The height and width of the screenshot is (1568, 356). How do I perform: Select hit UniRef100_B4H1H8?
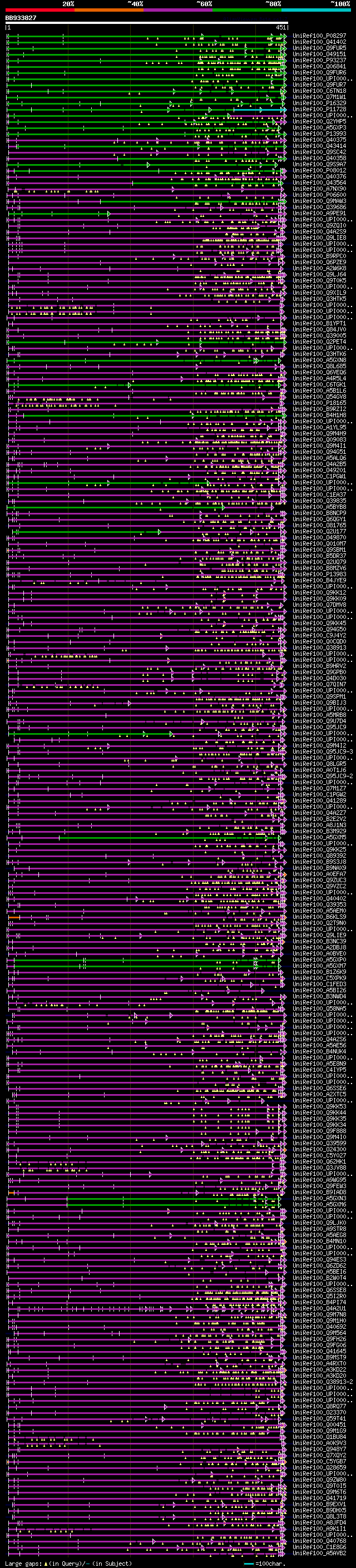pos(319,415)
